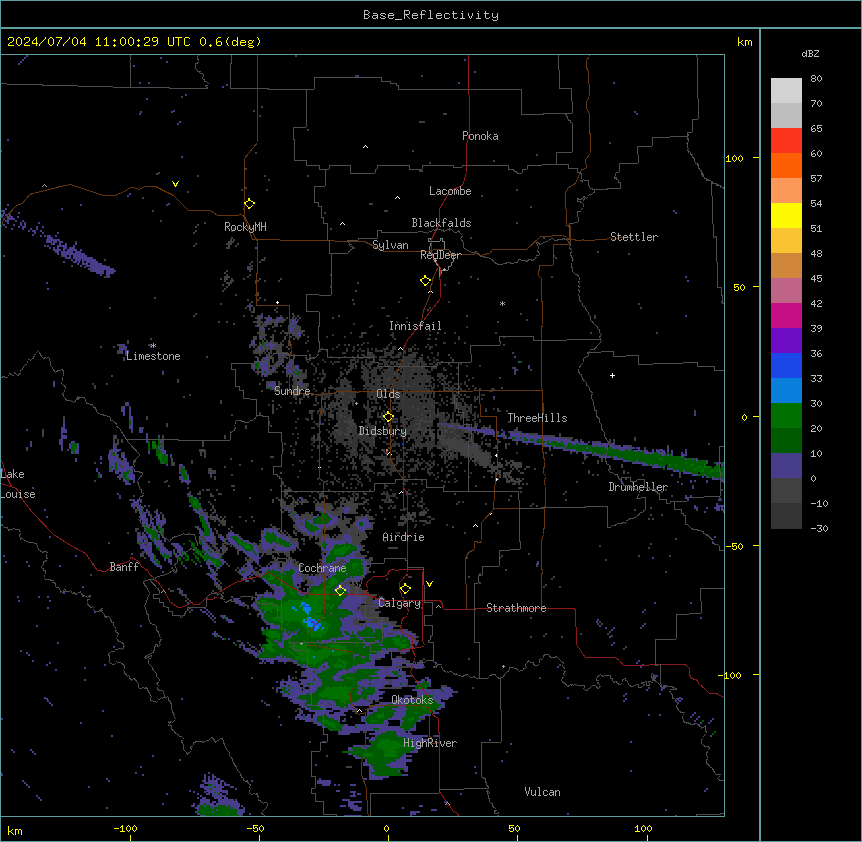
Task: Click the Banff label
Action: tap(124, 567)
